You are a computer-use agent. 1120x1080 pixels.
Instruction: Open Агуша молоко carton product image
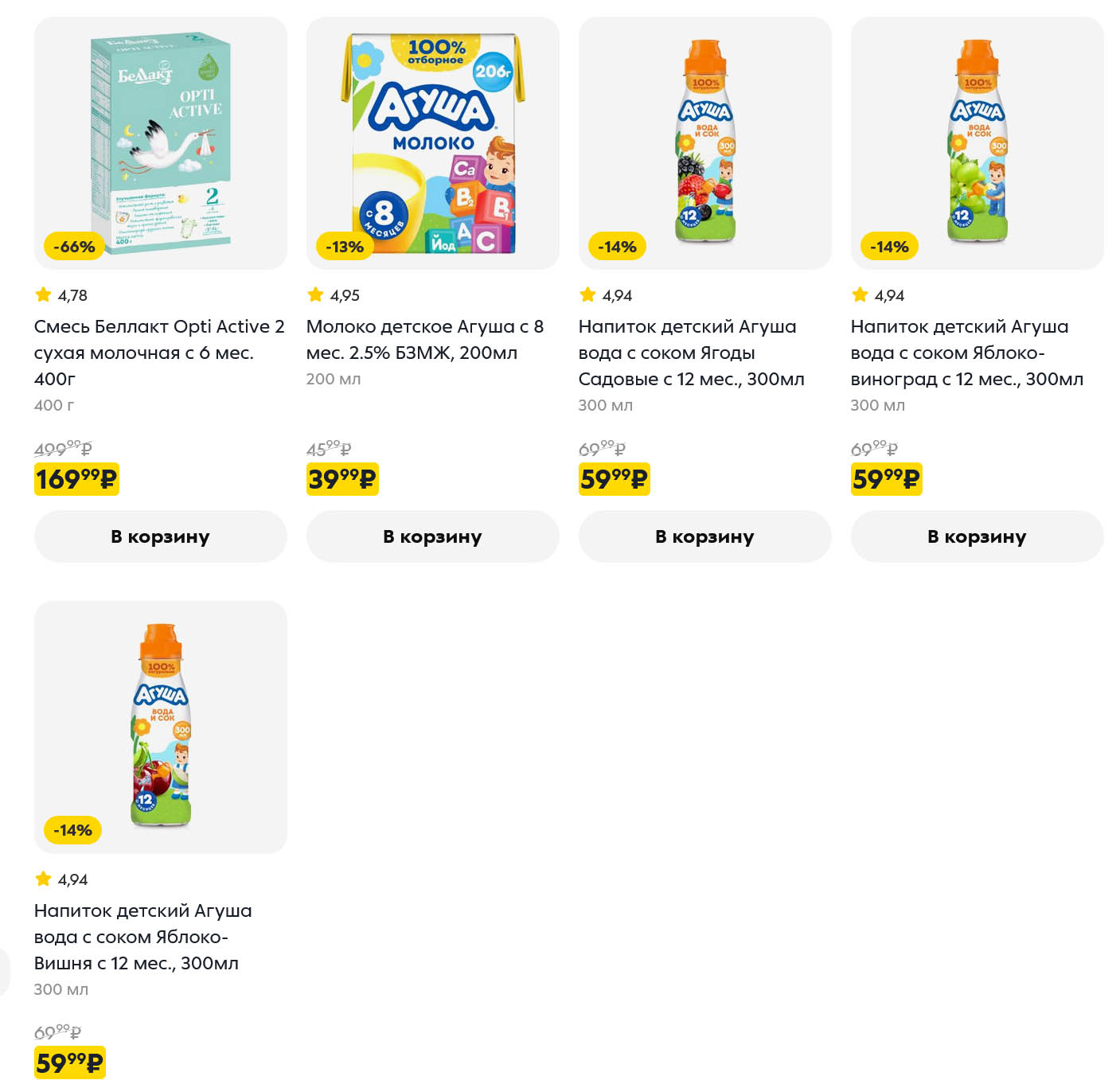point(432,143)
